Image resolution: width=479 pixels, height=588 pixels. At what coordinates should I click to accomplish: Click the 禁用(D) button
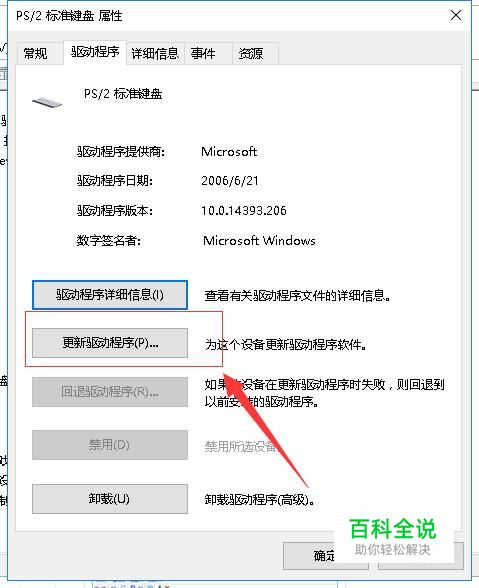pyautogui.click(x=110, y=445)
